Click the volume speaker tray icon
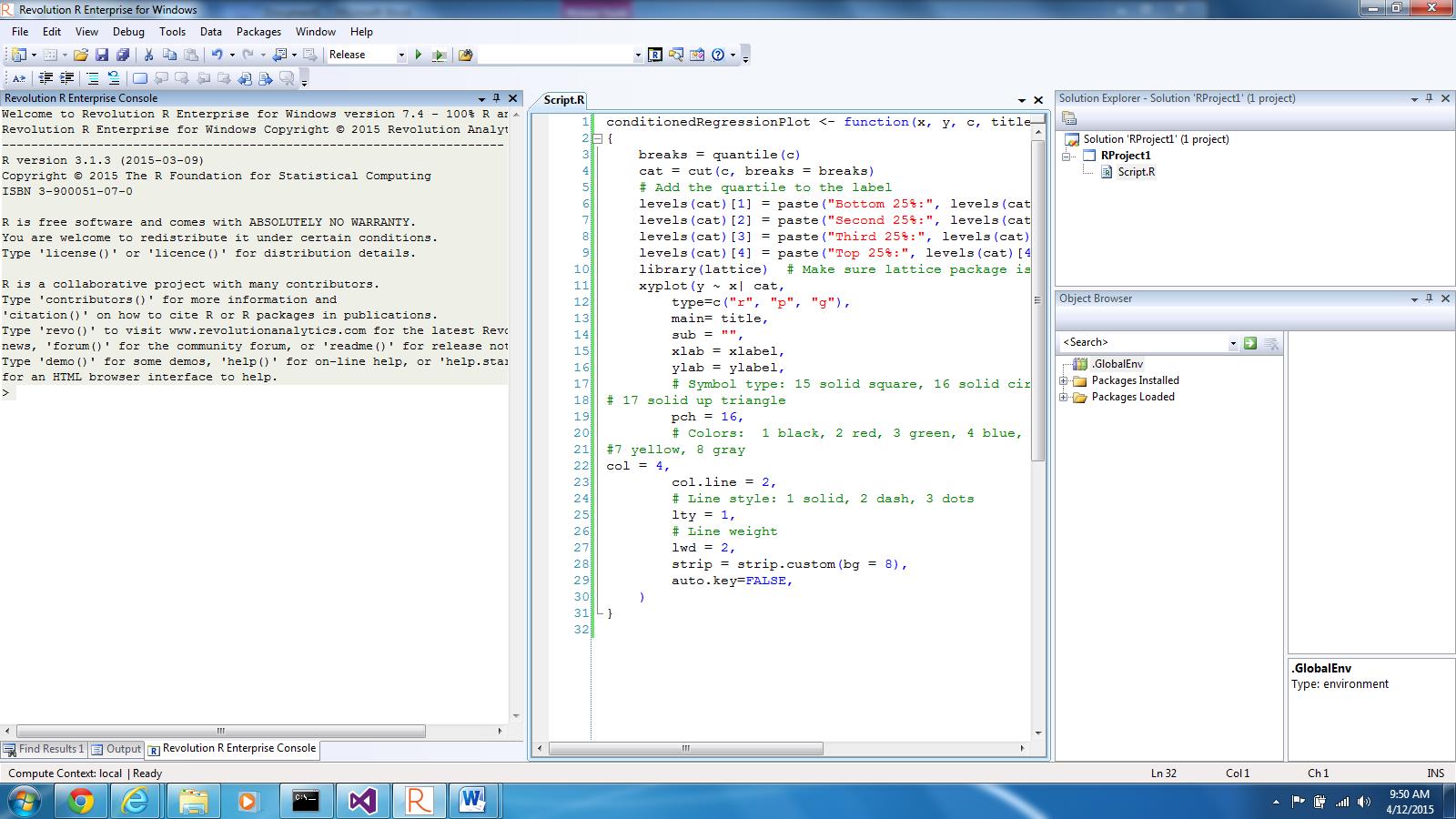This screenshot has width=1456, height=819. pos(1363,802)
